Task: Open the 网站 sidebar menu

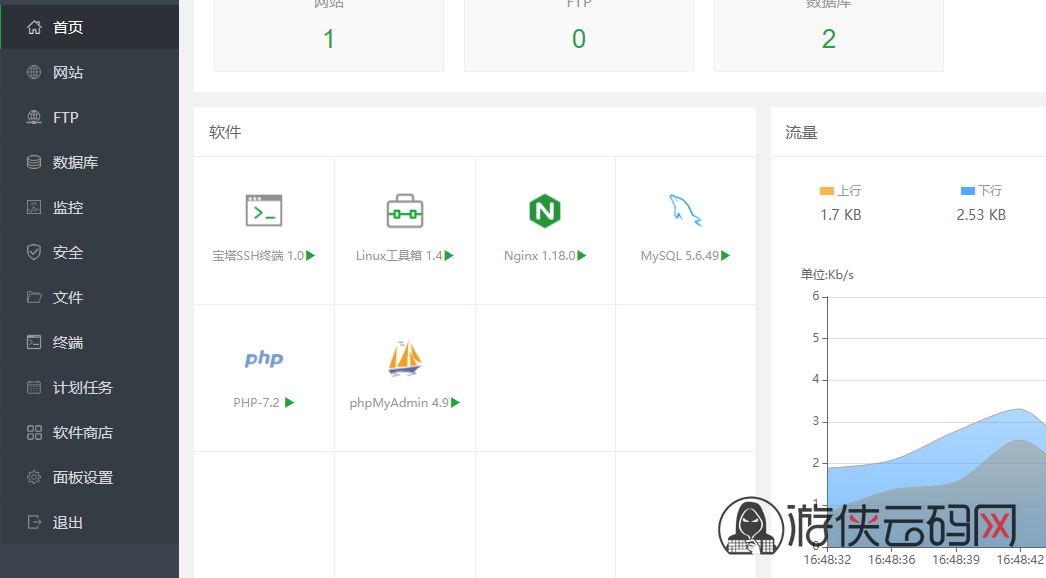Action: 89,72
